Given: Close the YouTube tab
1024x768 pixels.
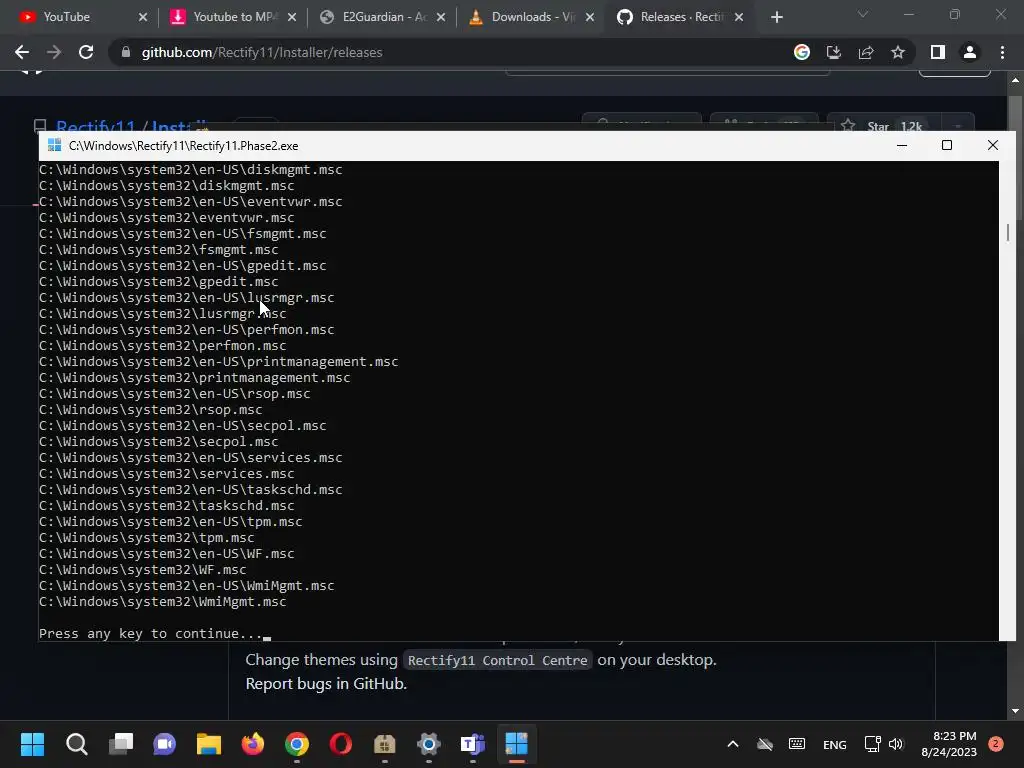Looking at the screenshot, I should (143, 17).
